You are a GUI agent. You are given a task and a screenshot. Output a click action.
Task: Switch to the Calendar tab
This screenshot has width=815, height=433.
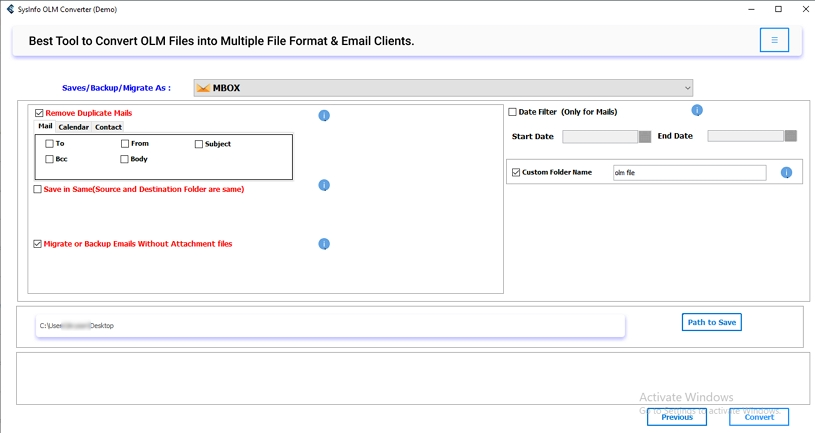[x=73, y=127]
